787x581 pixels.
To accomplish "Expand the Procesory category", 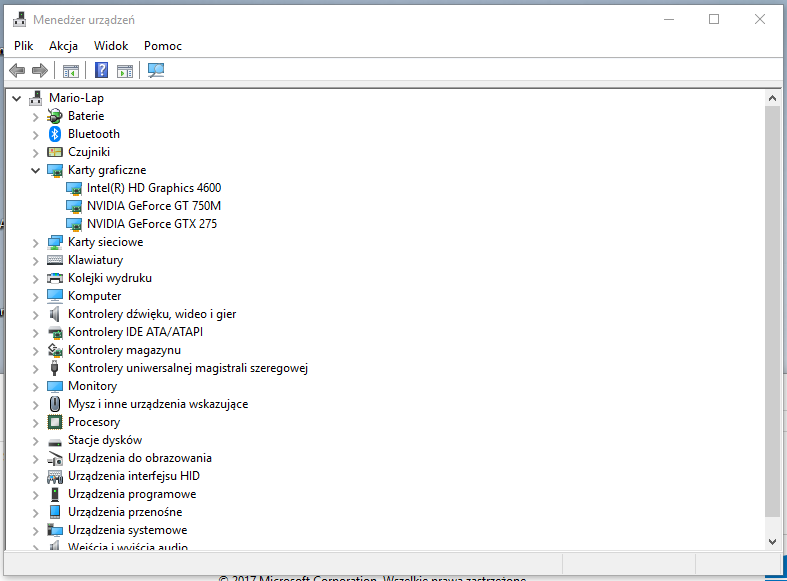I will [35, 423].
